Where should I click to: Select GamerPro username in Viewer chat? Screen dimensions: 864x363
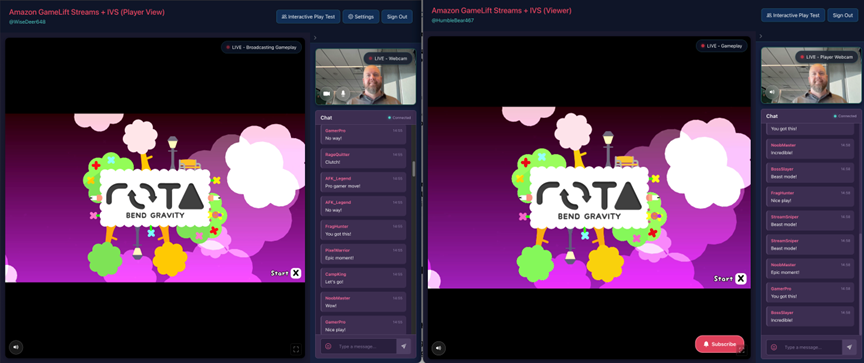coord(781,289)
